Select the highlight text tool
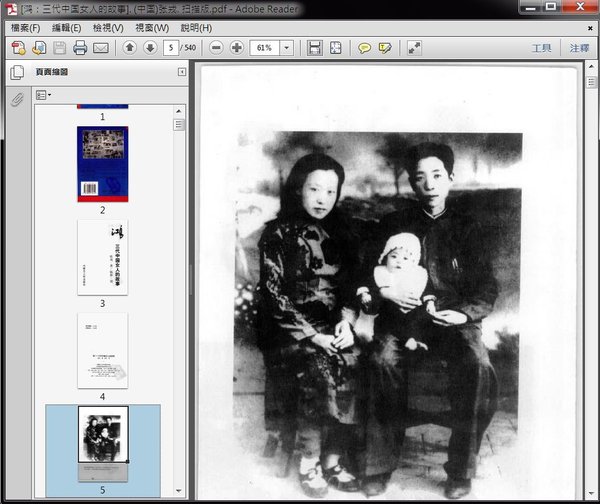Viewport: 600px width, 504px height. coord(385,48)
